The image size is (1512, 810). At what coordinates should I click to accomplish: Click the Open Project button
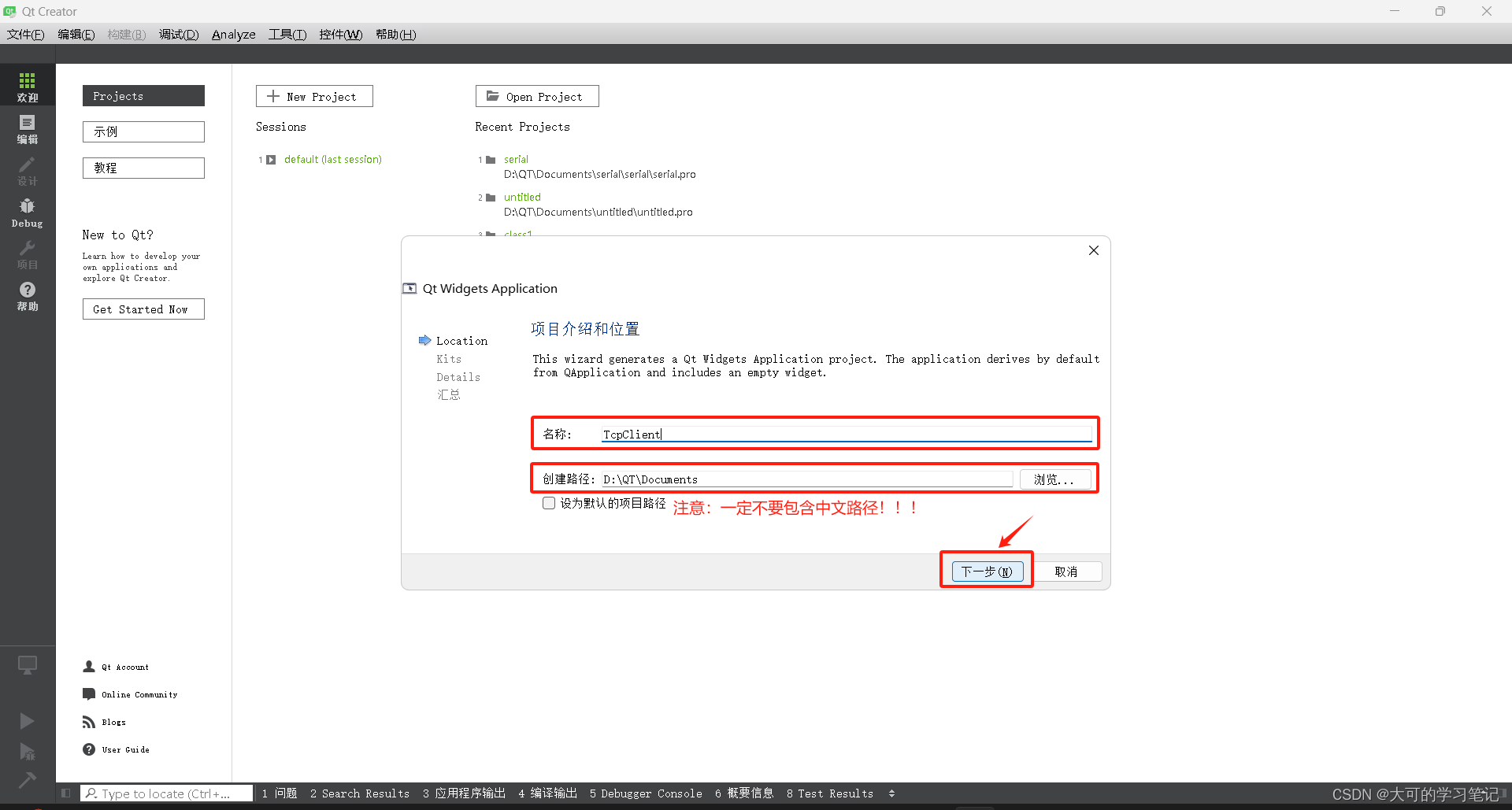pos(536,96)
